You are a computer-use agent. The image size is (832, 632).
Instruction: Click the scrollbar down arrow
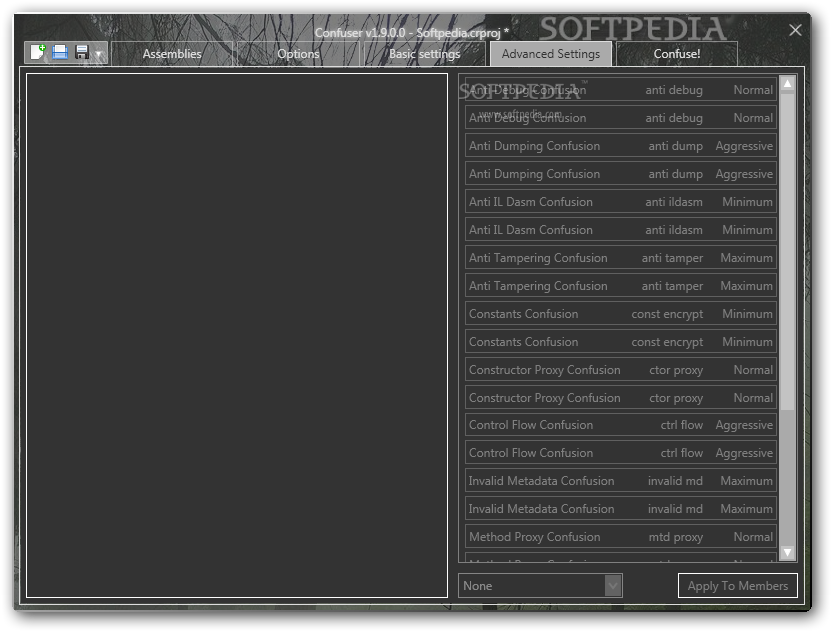click(x=787, y=552)
